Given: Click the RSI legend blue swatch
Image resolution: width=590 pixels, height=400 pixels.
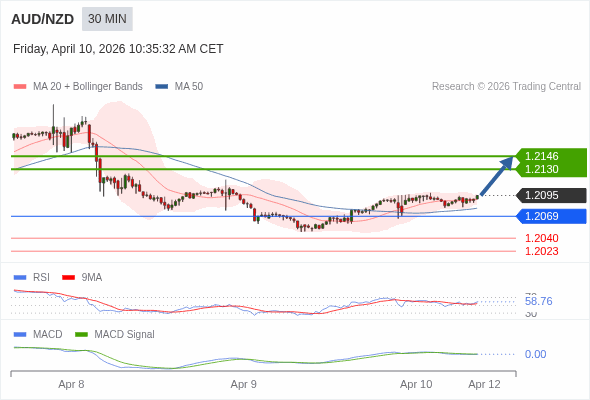Looking at the screenshot, I should click(x=20, y=278).
